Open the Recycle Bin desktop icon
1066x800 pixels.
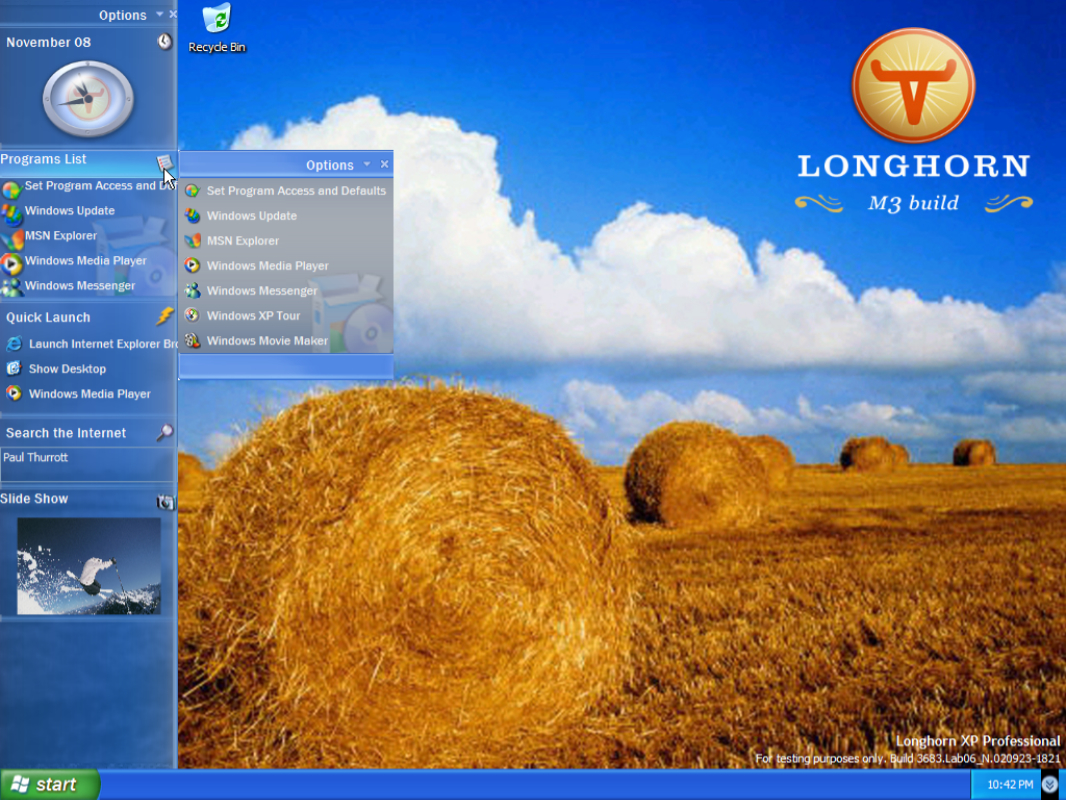point(217,29)
